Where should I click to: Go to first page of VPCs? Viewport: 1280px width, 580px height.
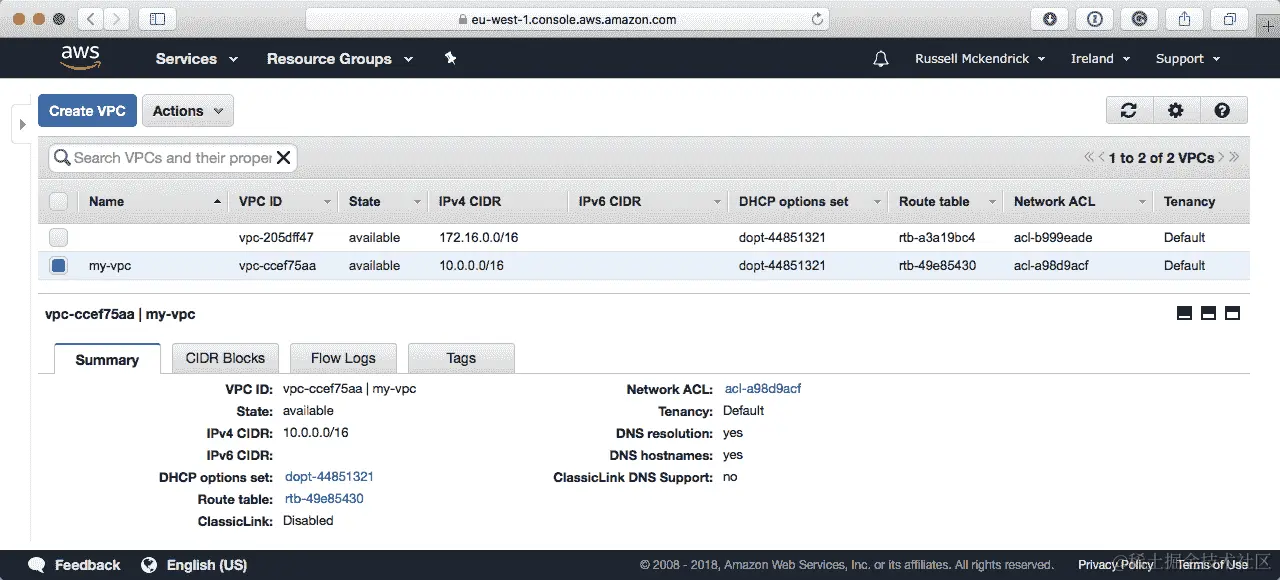[x=1089, y=158]
